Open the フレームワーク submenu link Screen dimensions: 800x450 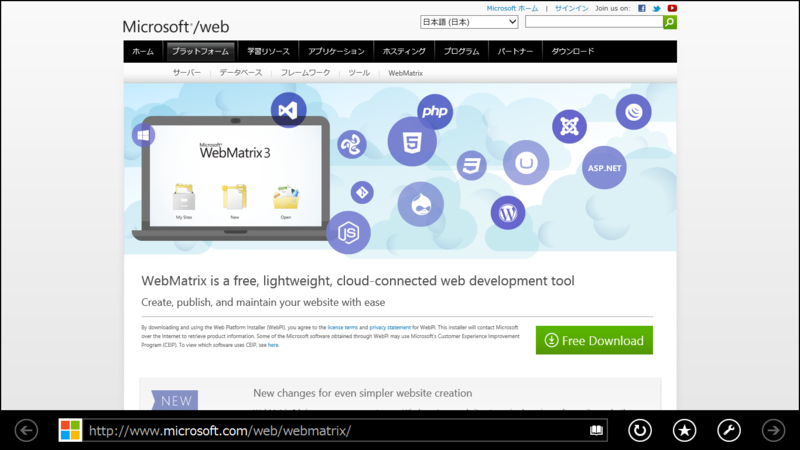coord(306,73)
